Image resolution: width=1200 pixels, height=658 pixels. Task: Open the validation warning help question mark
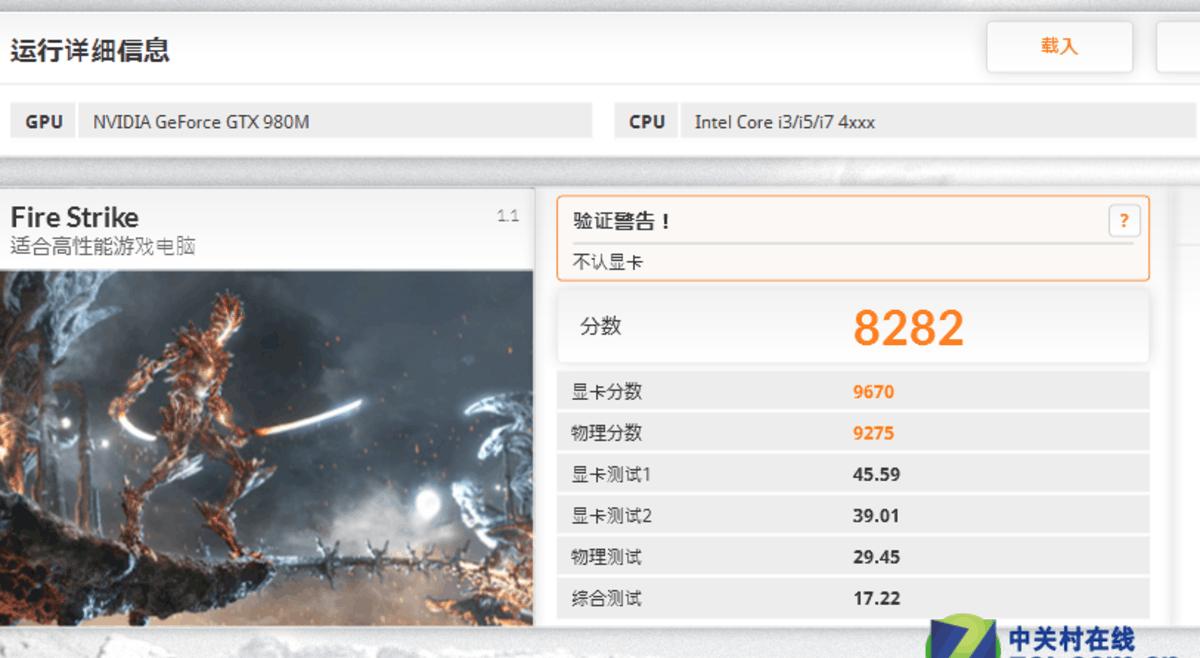(x=1124, y=221)
